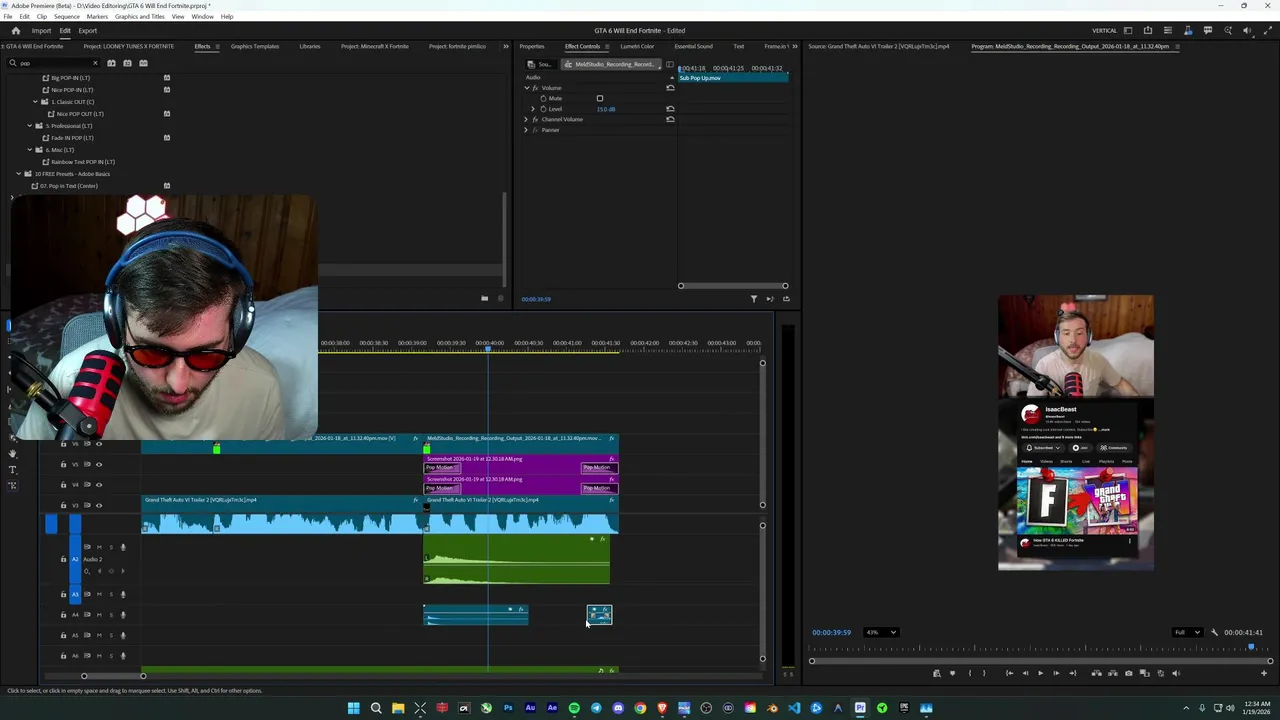Click the Level value 15.0 dB
The image size is (1280, 720).
tap(606, 109)
